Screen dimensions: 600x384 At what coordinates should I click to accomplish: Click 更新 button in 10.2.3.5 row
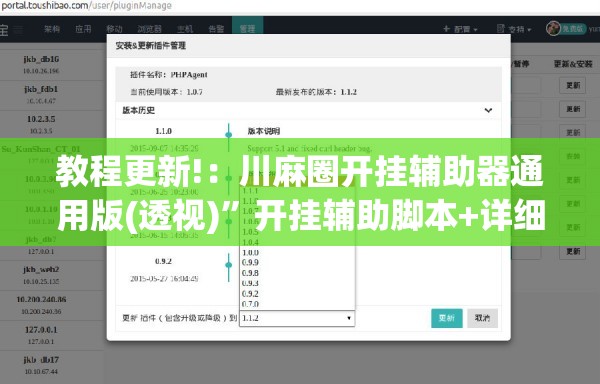tap(573, 132)
